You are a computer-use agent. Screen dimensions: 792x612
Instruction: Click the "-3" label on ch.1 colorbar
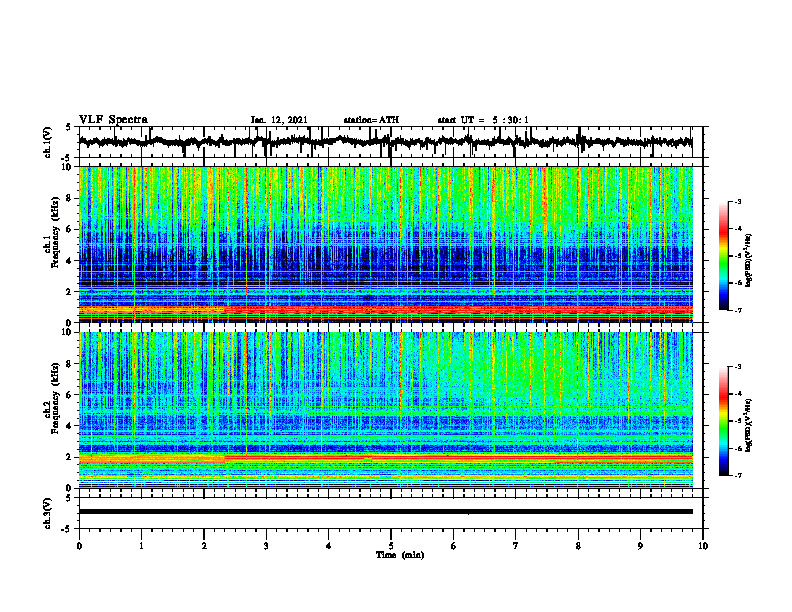(x=738, y=201)
